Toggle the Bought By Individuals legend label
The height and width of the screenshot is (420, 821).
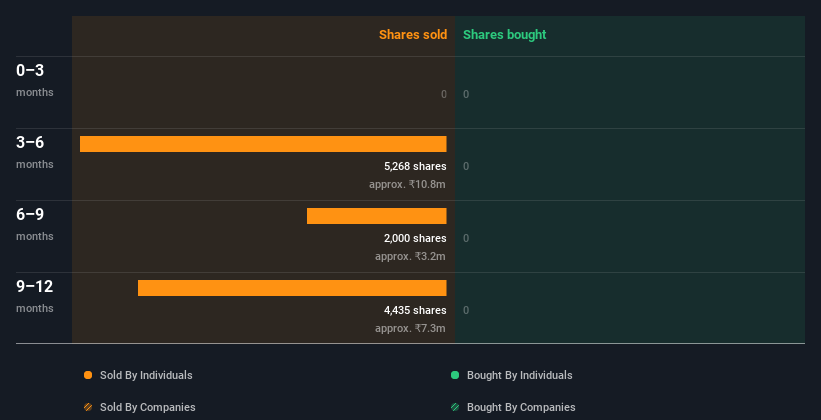coord(519,375)
